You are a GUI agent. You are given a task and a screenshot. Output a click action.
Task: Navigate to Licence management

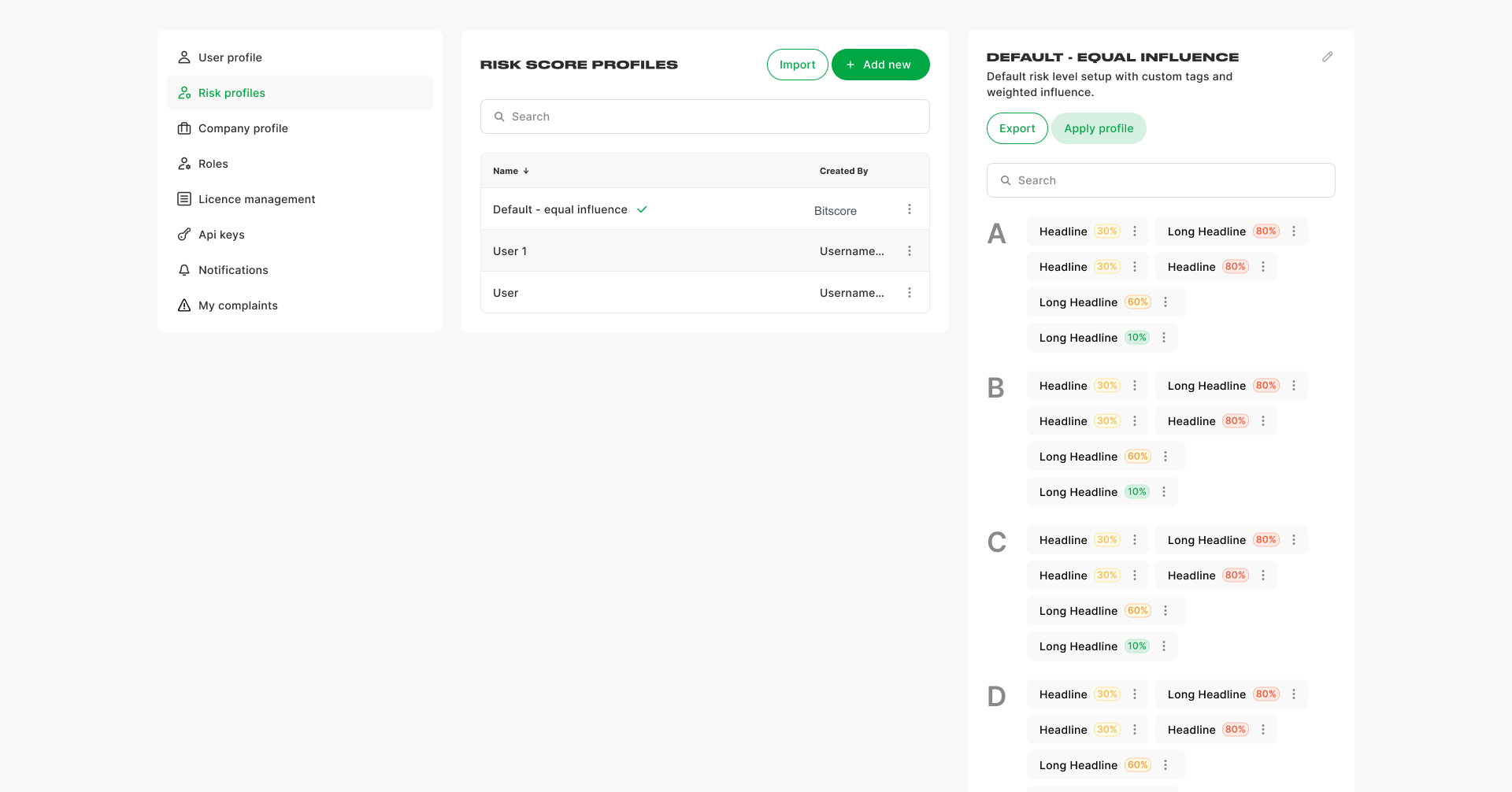click(299, 199)
